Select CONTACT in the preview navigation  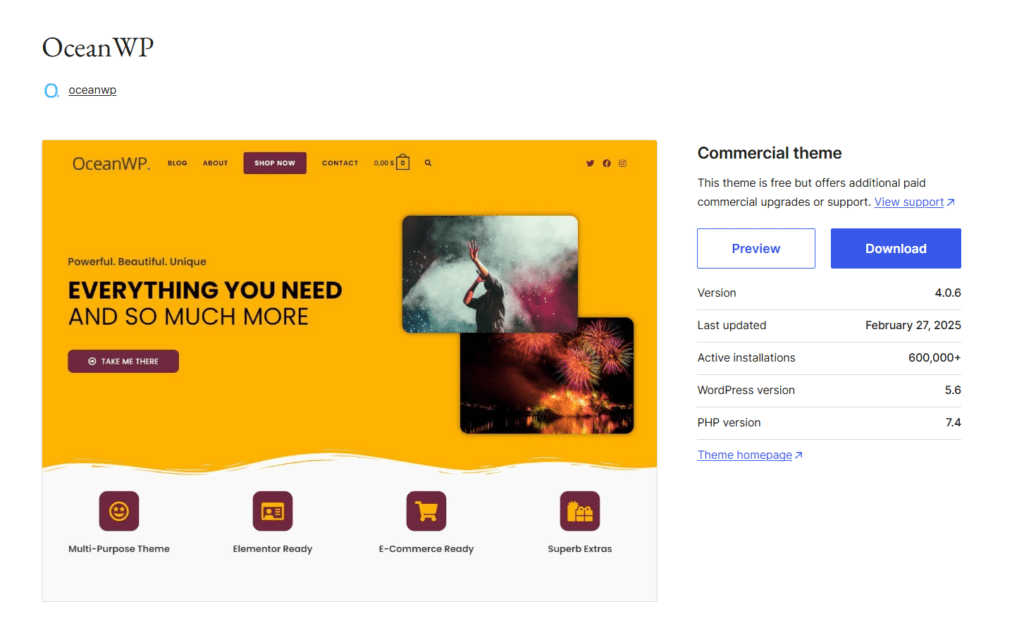pyautogui.click(x=340, y=163)
